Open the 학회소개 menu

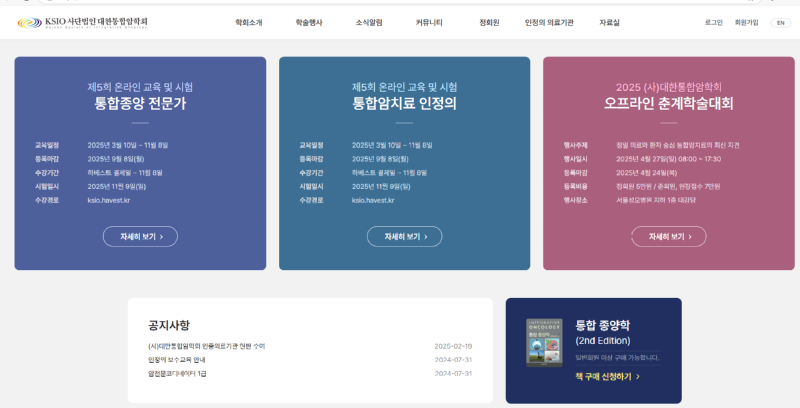click(x=248, y=22)
